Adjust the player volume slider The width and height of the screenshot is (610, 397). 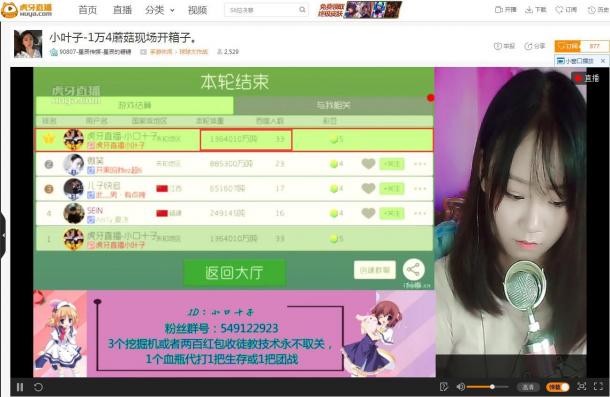coord(487,387)
